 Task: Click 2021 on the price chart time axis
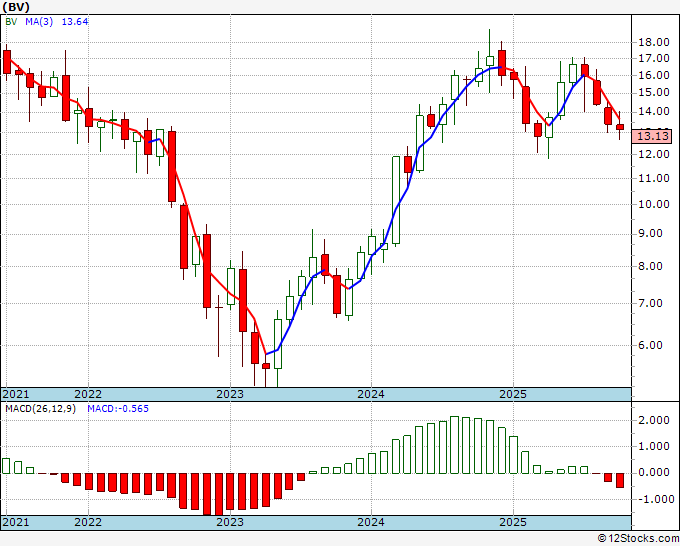16,394
